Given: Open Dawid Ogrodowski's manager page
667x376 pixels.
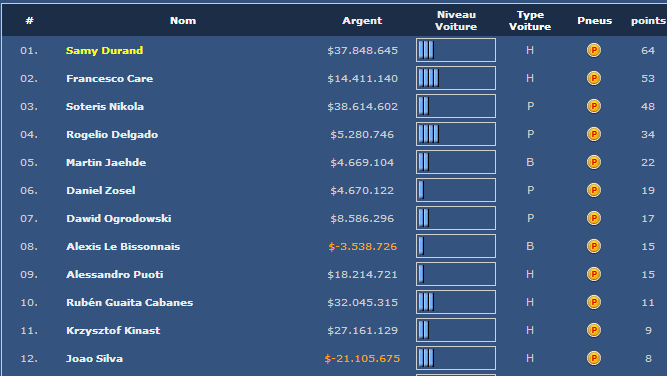Looking at the screenshot, I should 119,219.
